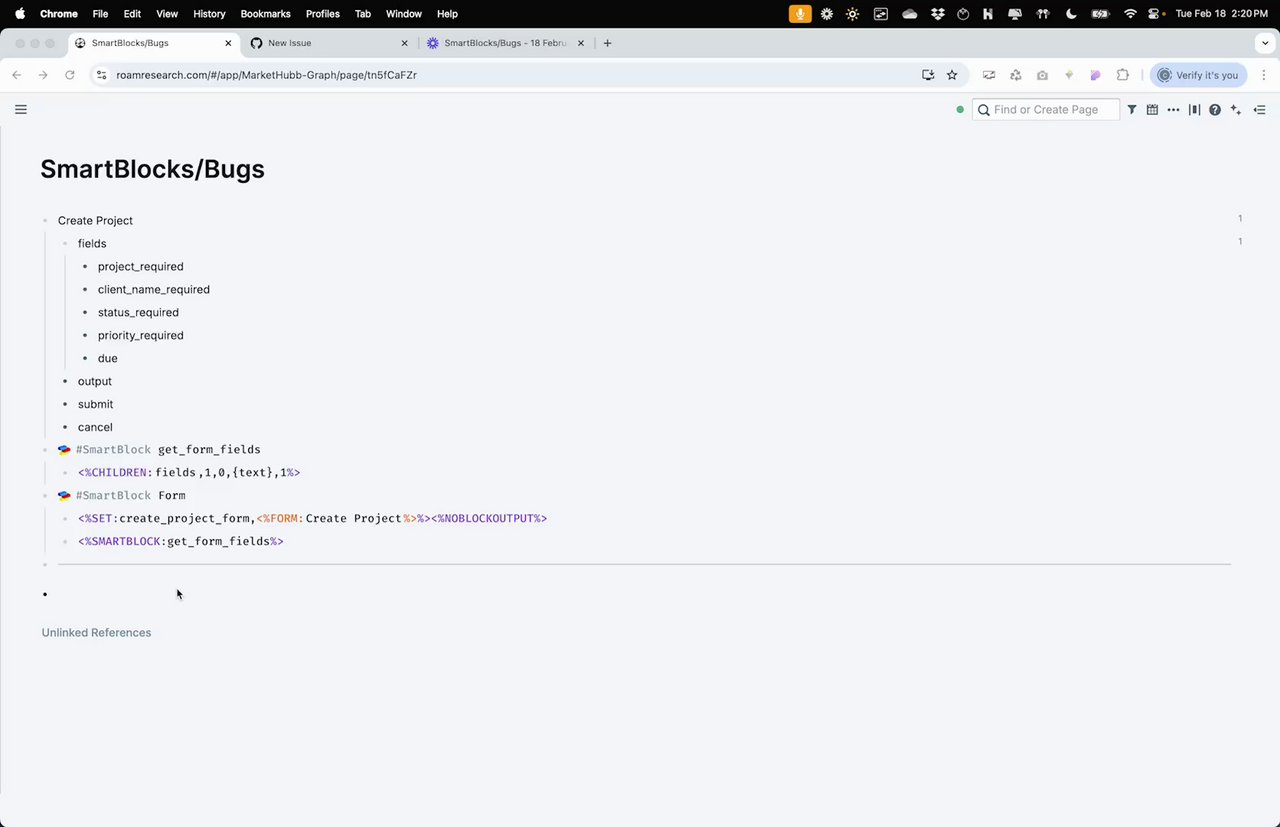Click the screen cast extension icon
The height and width of the screenshot is (827, 1280).
(989, 75)
